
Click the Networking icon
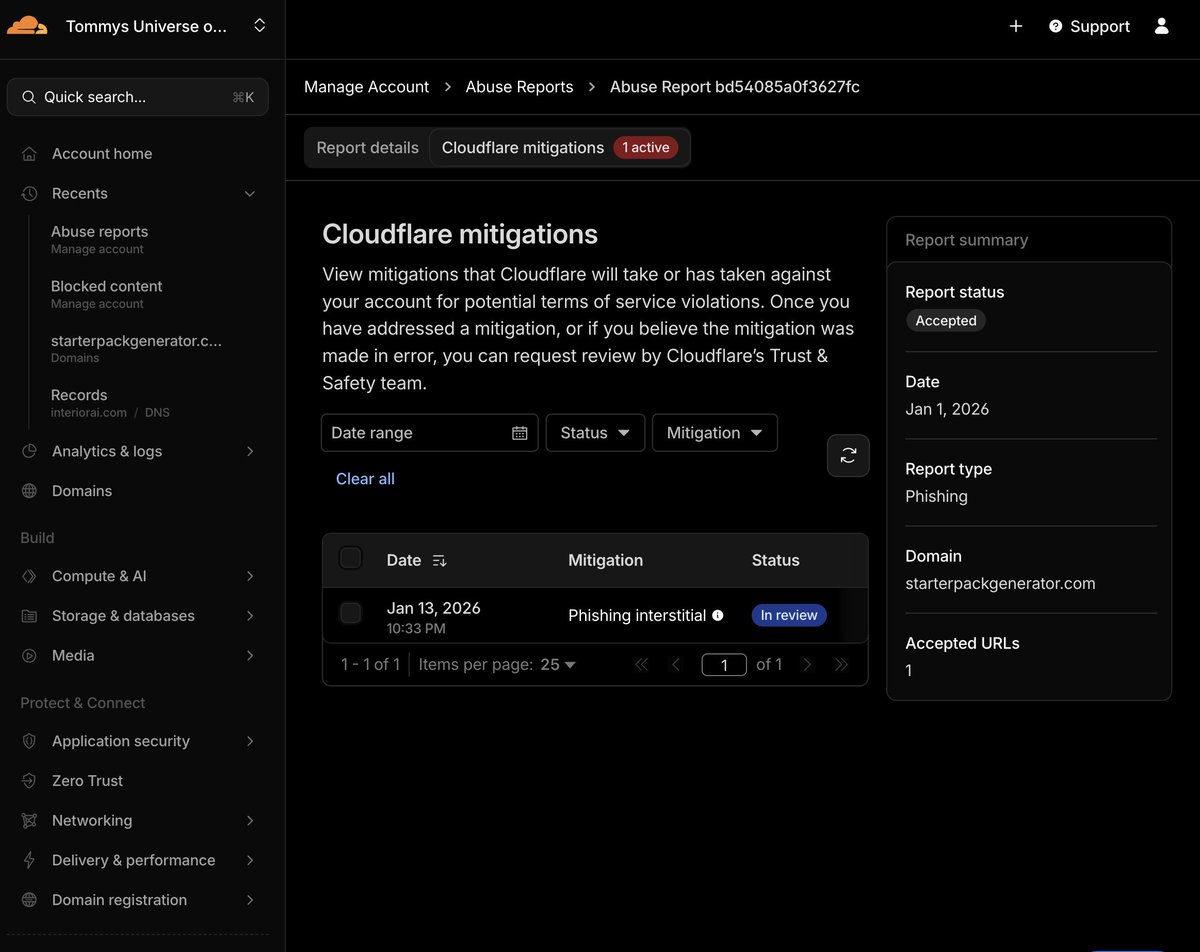pos(30,821)
